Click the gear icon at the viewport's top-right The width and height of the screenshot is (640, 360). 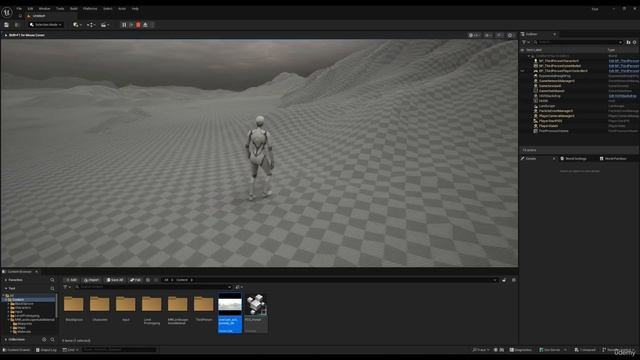[x=510, y=35]
